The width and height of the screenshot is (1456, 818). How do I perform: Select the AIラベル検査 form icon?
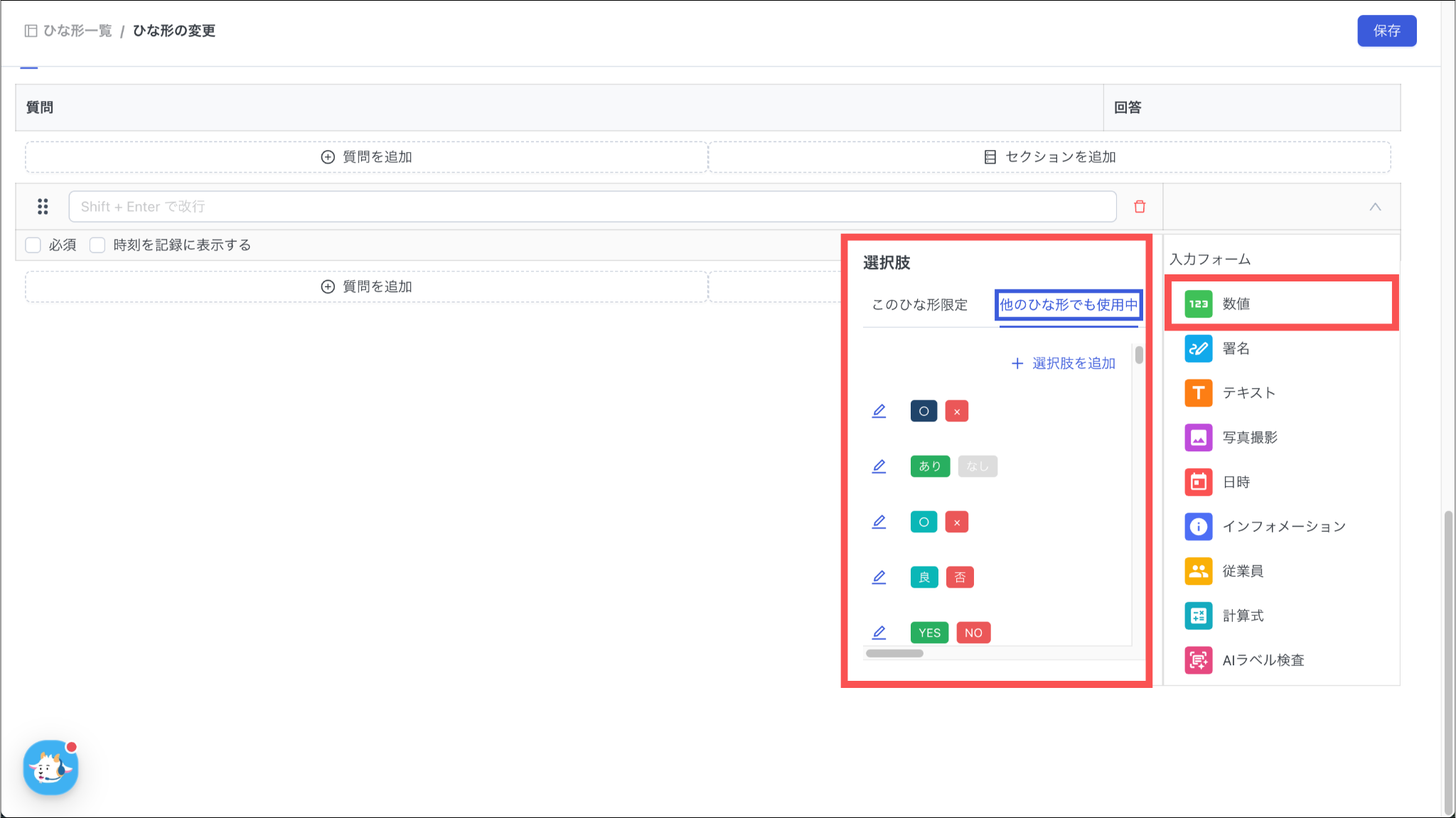[1198, 660]
